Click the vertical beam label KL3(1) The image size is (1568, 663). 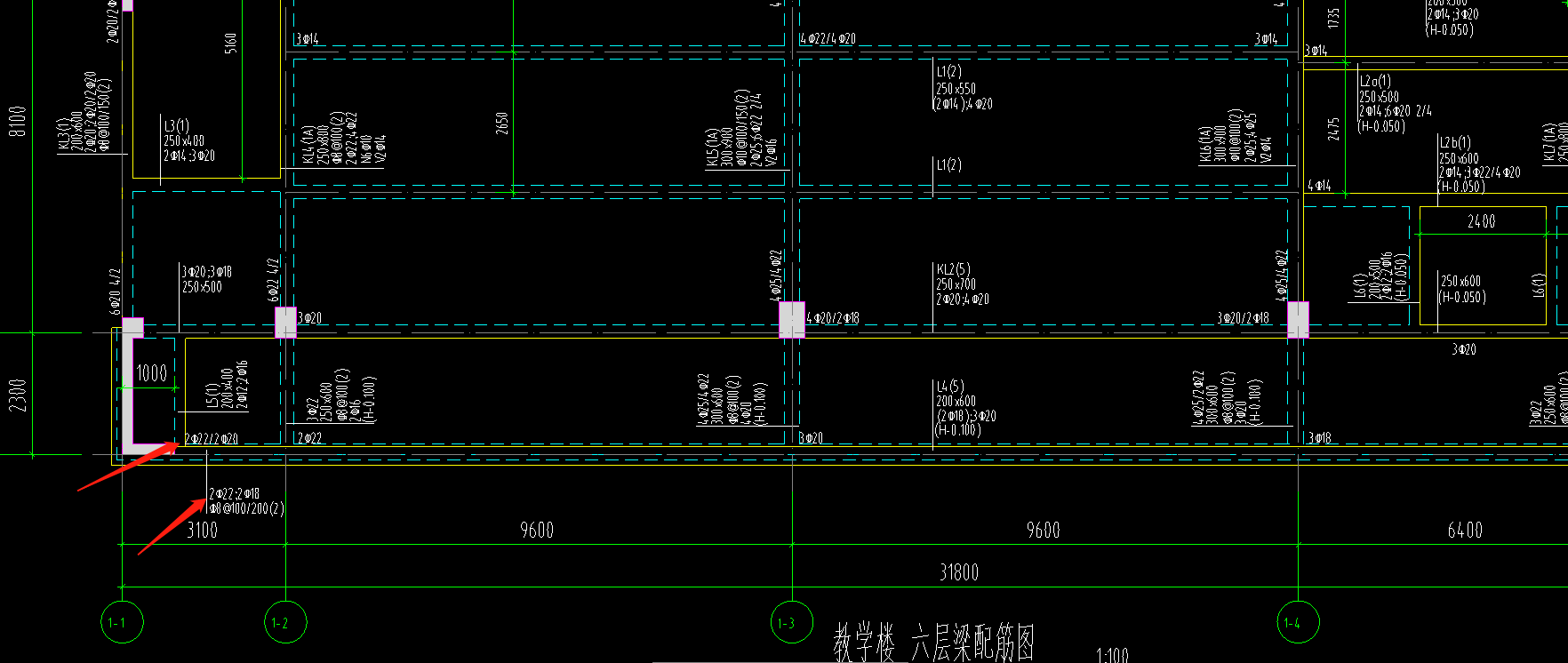tap(64, 135)
